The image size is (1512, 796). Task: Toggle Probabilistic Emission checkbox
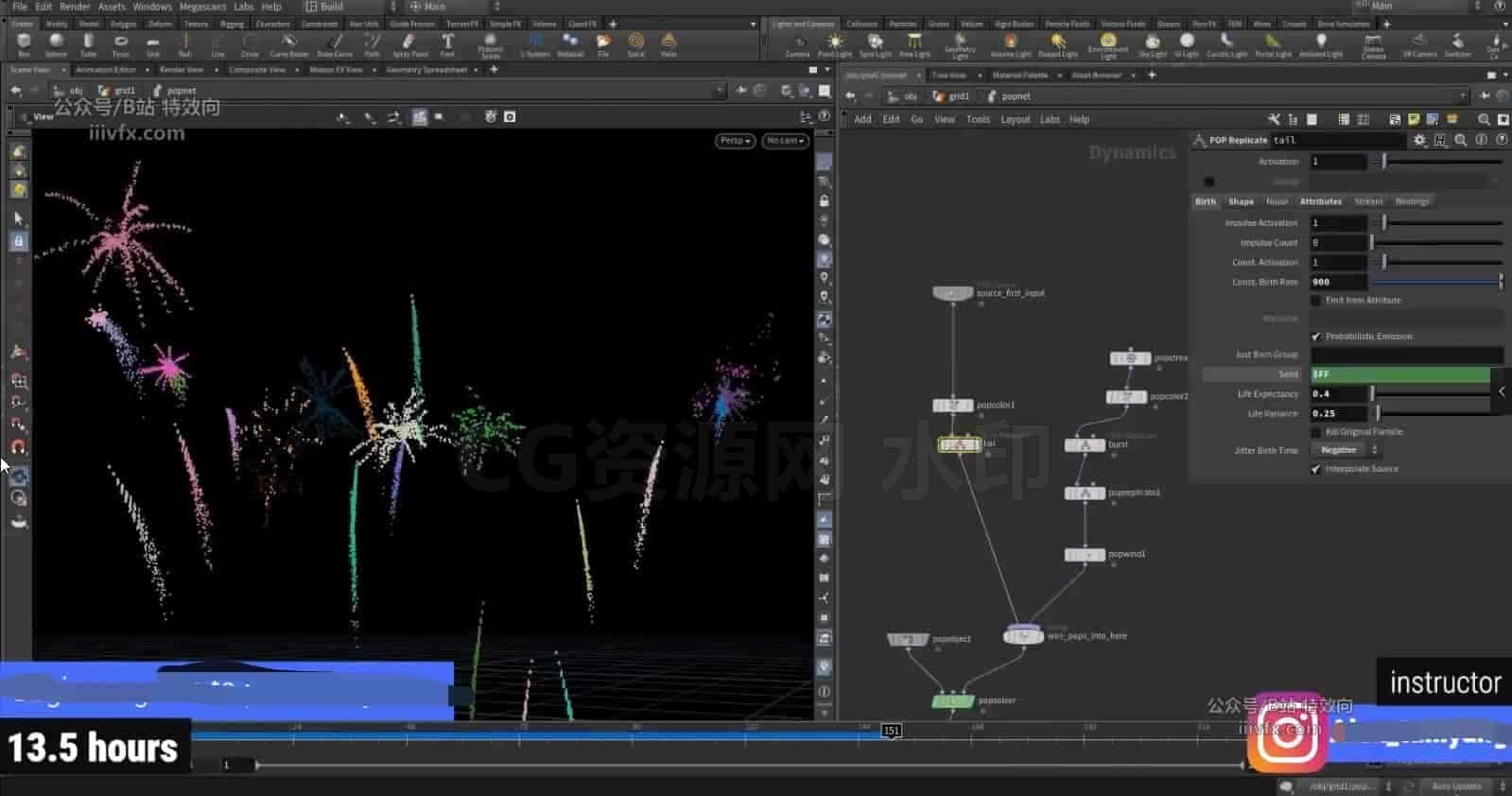coord(1315,337)
